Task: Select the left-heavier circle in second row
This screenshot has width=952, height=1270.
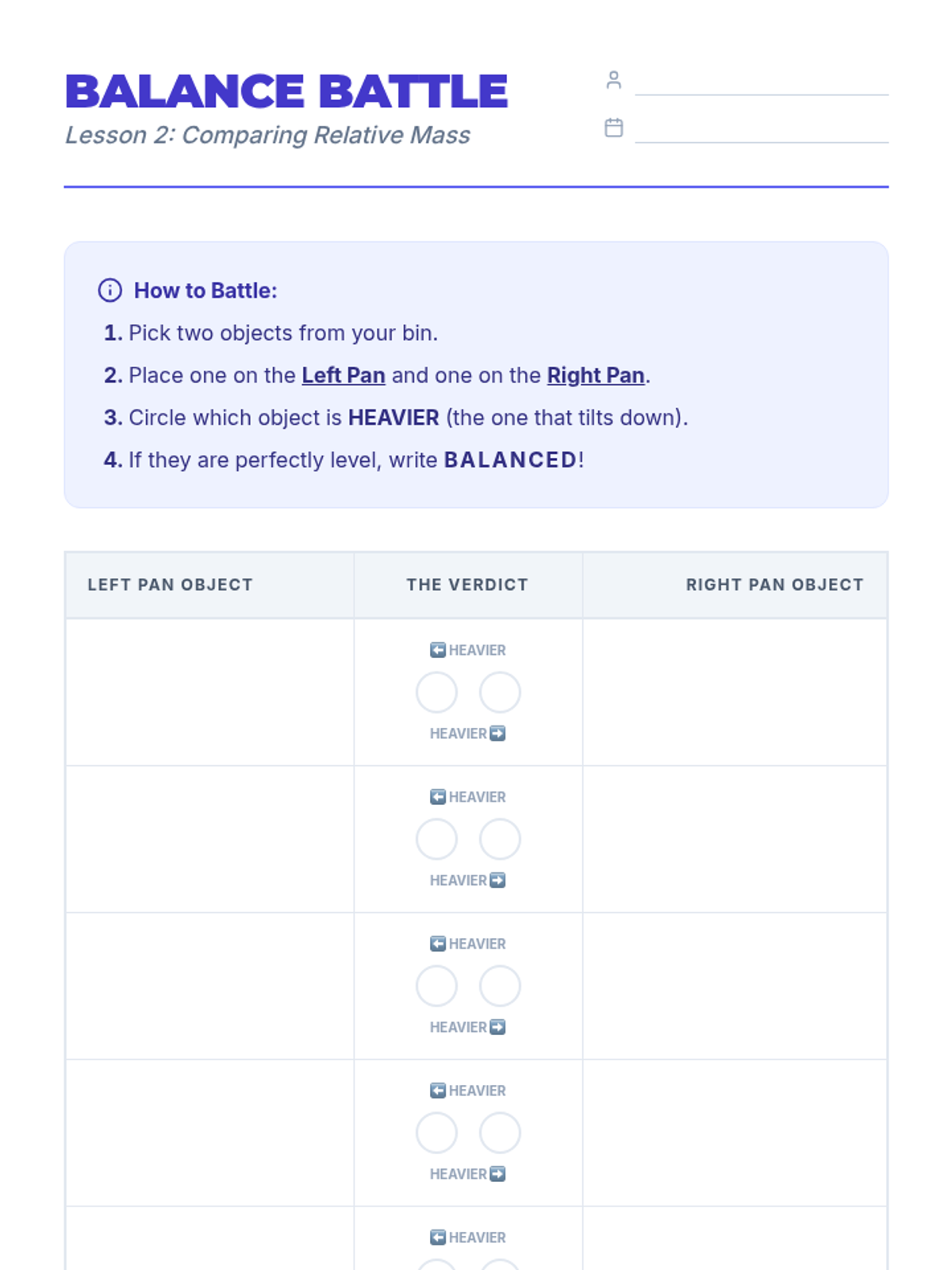Action: coord(436,839)
